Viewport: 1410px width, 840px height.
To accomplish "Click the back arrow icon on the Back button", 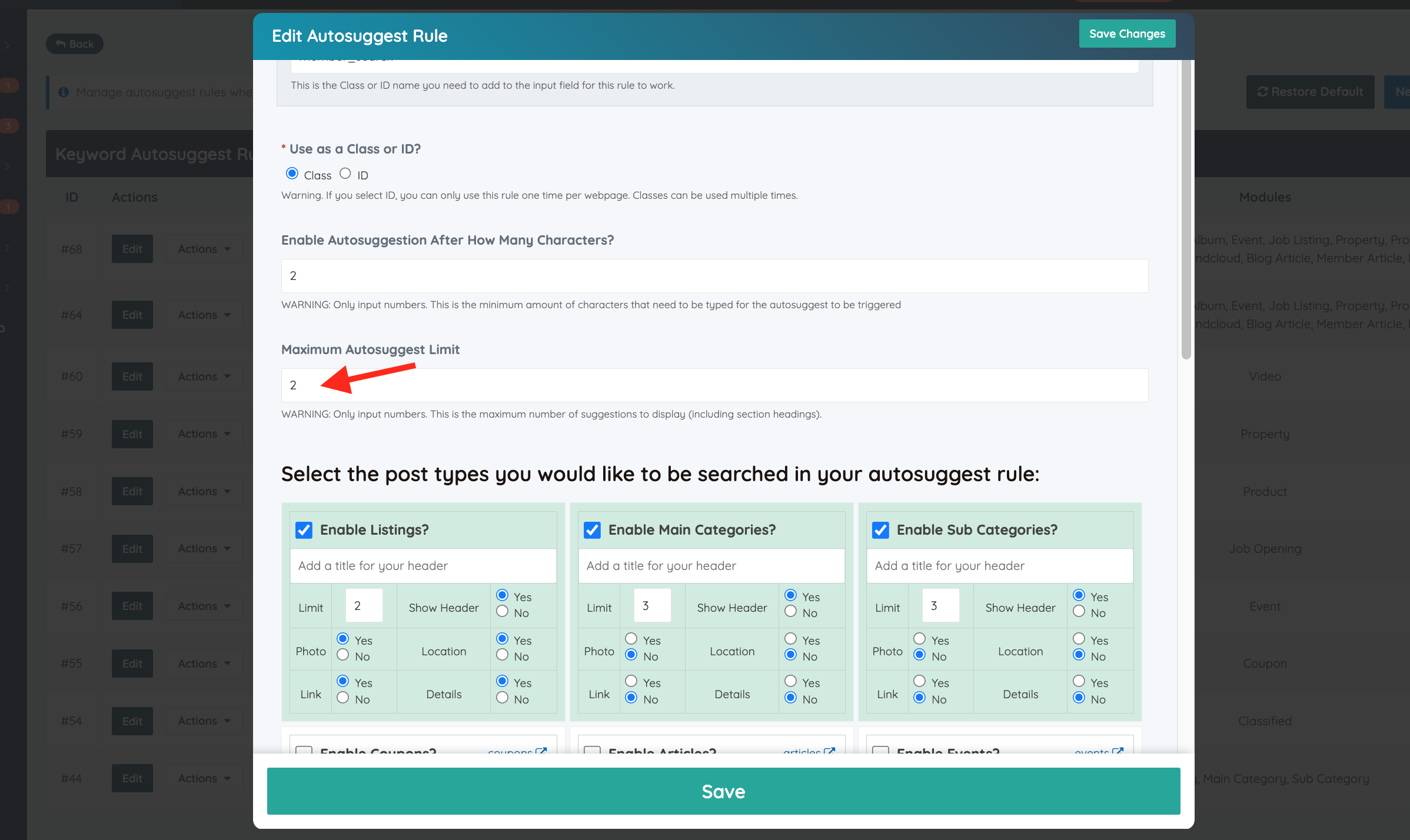I will tap(61, 44).
